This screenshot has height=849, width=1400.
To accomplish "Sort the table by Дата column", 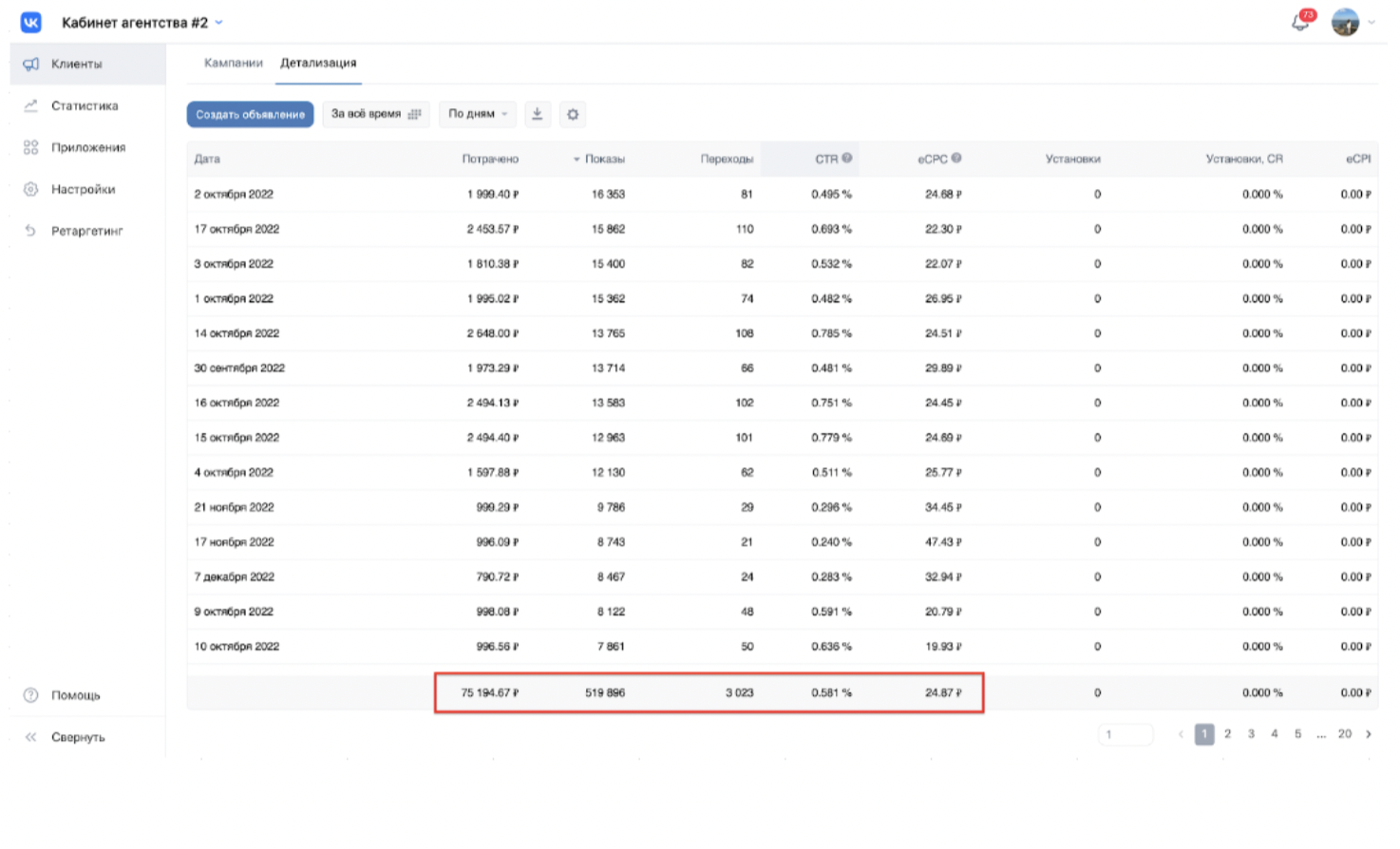I will (207, 159).
